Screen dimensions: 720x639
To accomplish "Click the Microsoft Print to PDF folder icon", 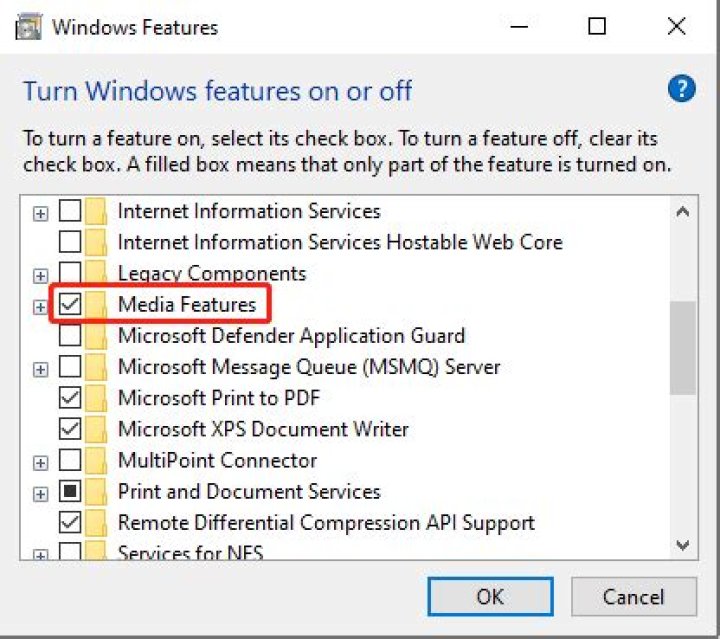I will click(97, 398).
